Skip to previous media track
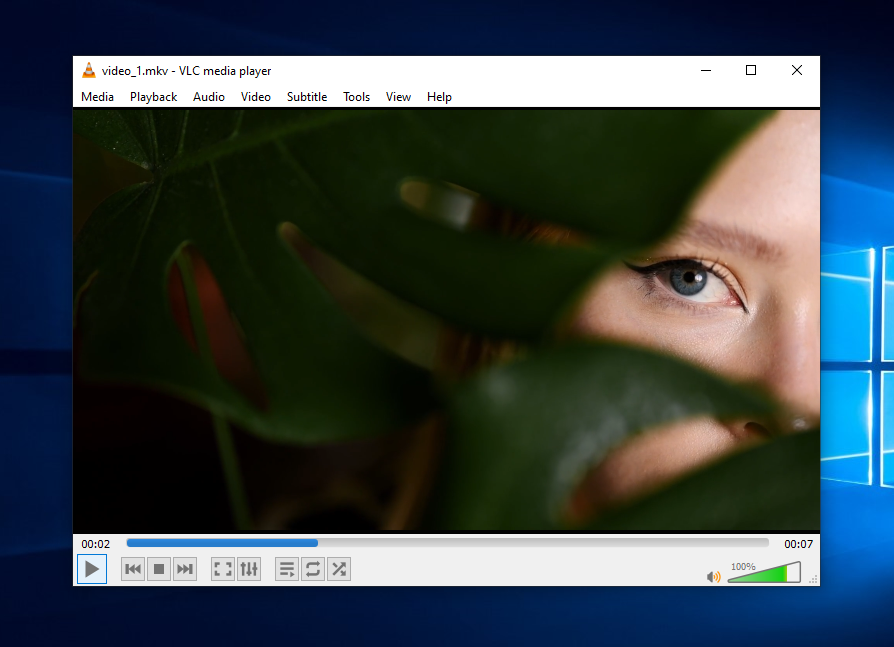The height and width of the screenshot is (647, 894). coord(133,569)
